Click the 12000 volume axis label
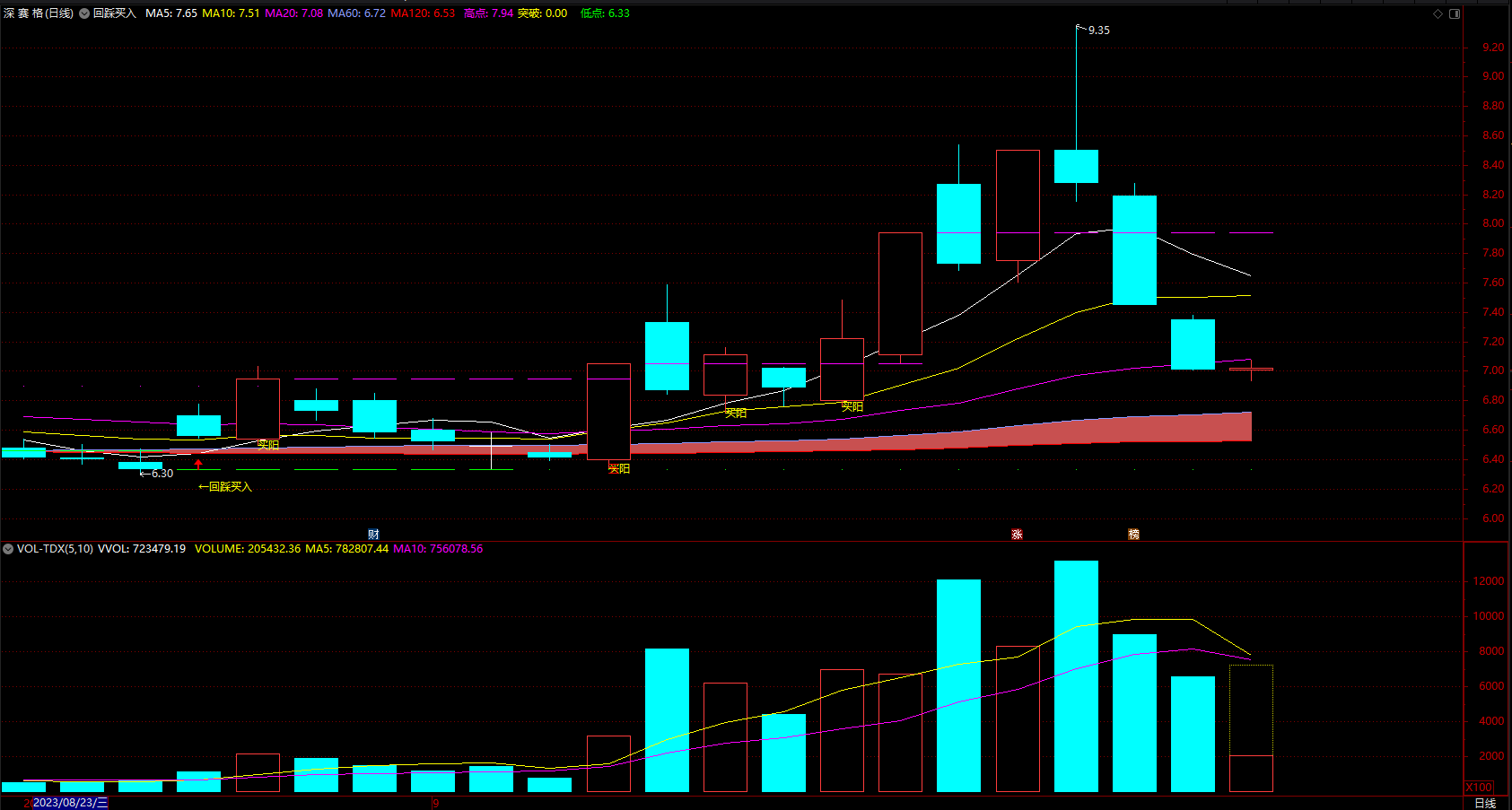The image size is (1512, 810). pyautogui.click(x=1488, y=581)
